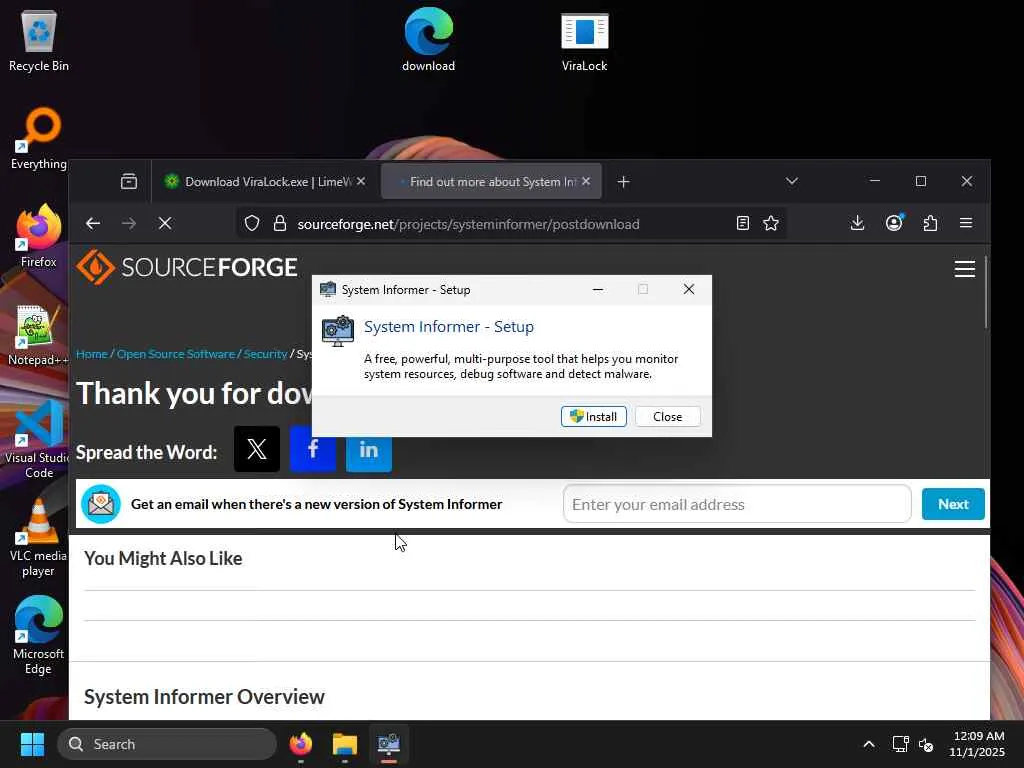Viewport: 1024px width, 768px height.
Task: Install System Informer from the setup dialog
Action: [594, 417]
